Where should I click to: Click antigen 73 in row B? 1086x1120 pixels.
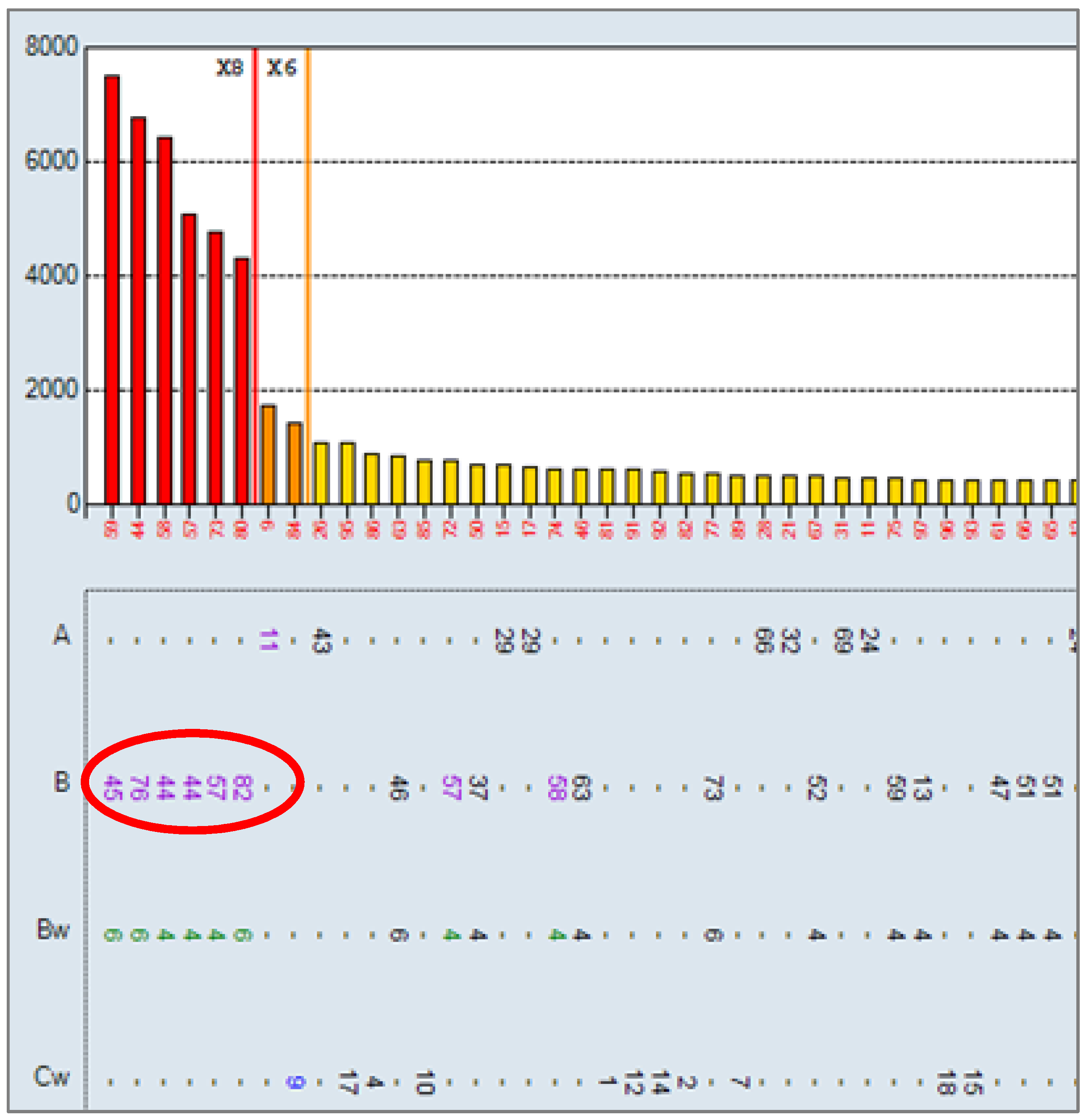(713, 788)
